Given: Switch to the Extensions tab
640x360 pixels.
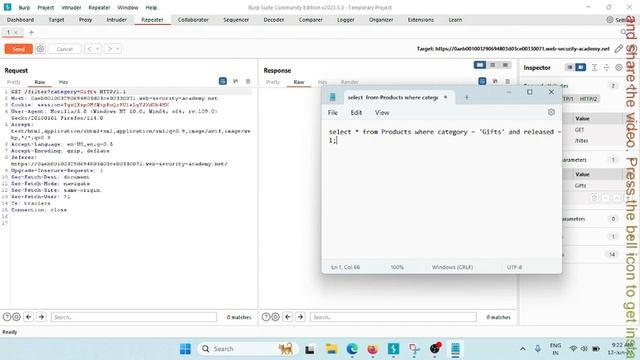Looking at the screenshot, I should point(420,20).
